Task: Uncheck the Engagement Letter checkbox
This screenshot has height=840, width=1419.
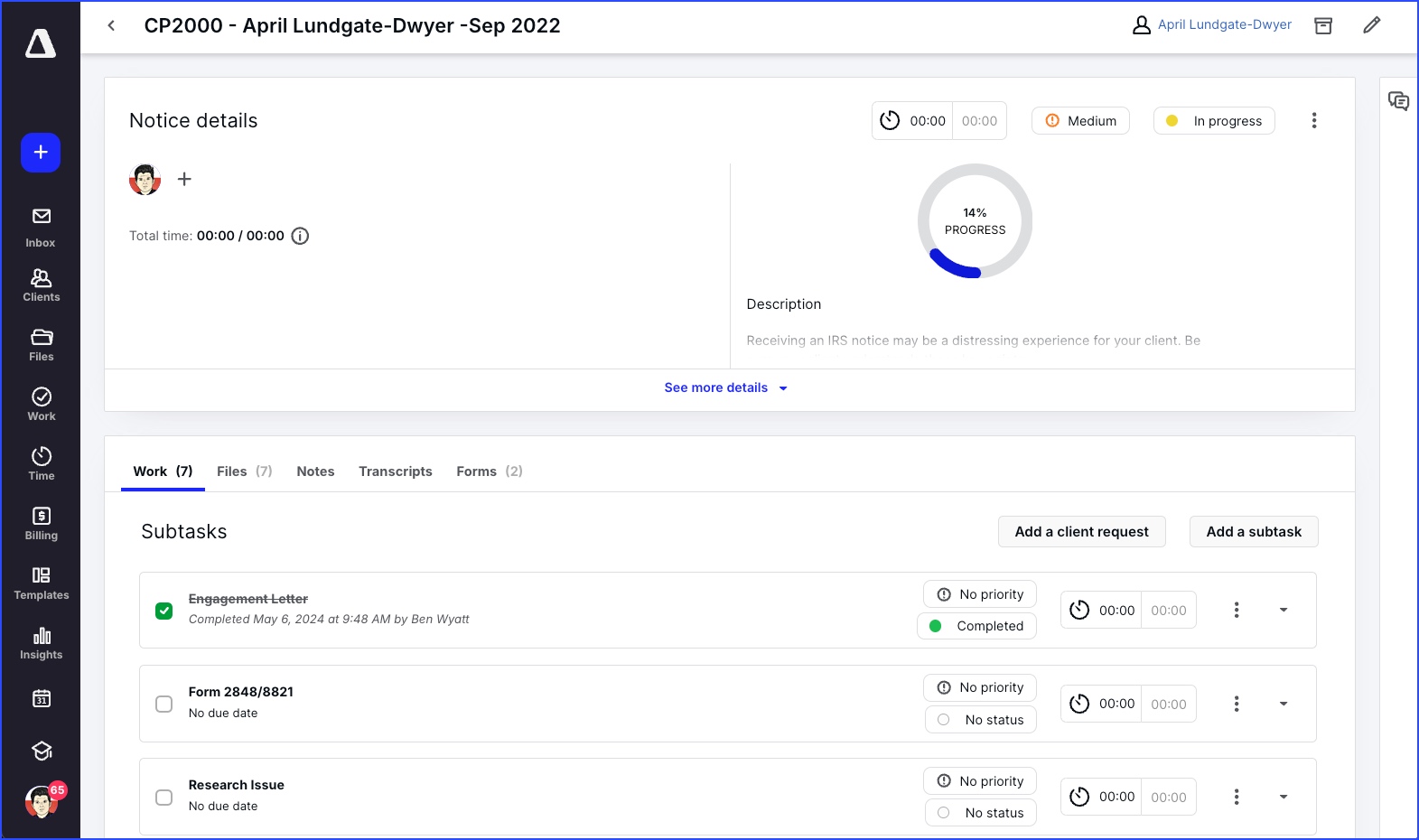Action: [163, 611]
